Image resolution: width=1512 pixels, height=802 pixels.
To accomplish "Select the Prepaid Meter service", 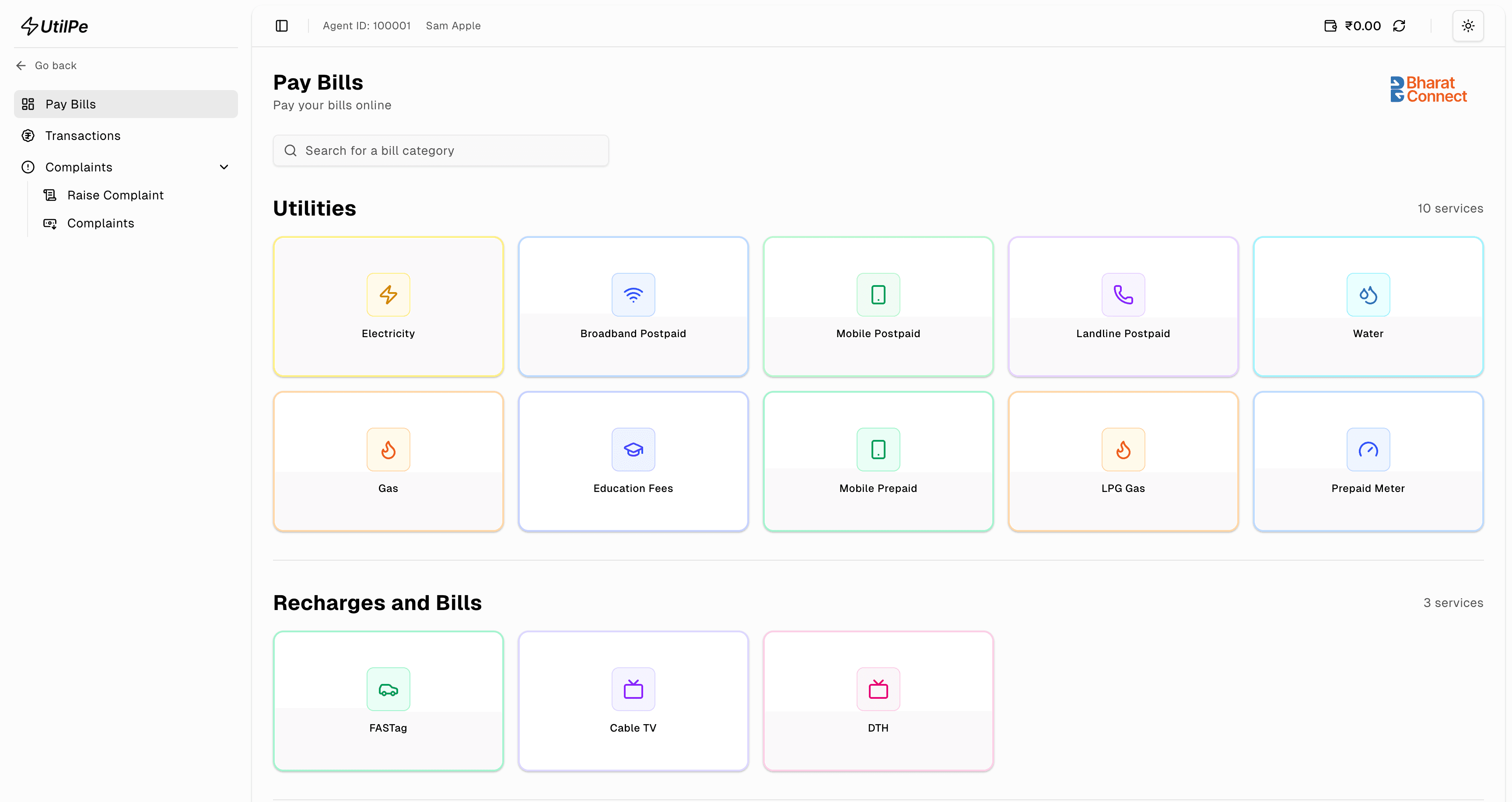I will click(x=1368, y=461).
